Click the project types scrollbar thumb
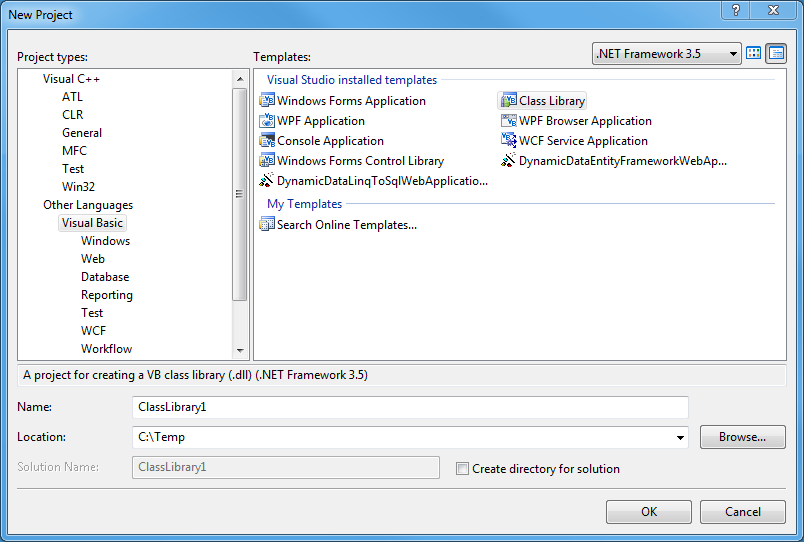 point(239,194)
